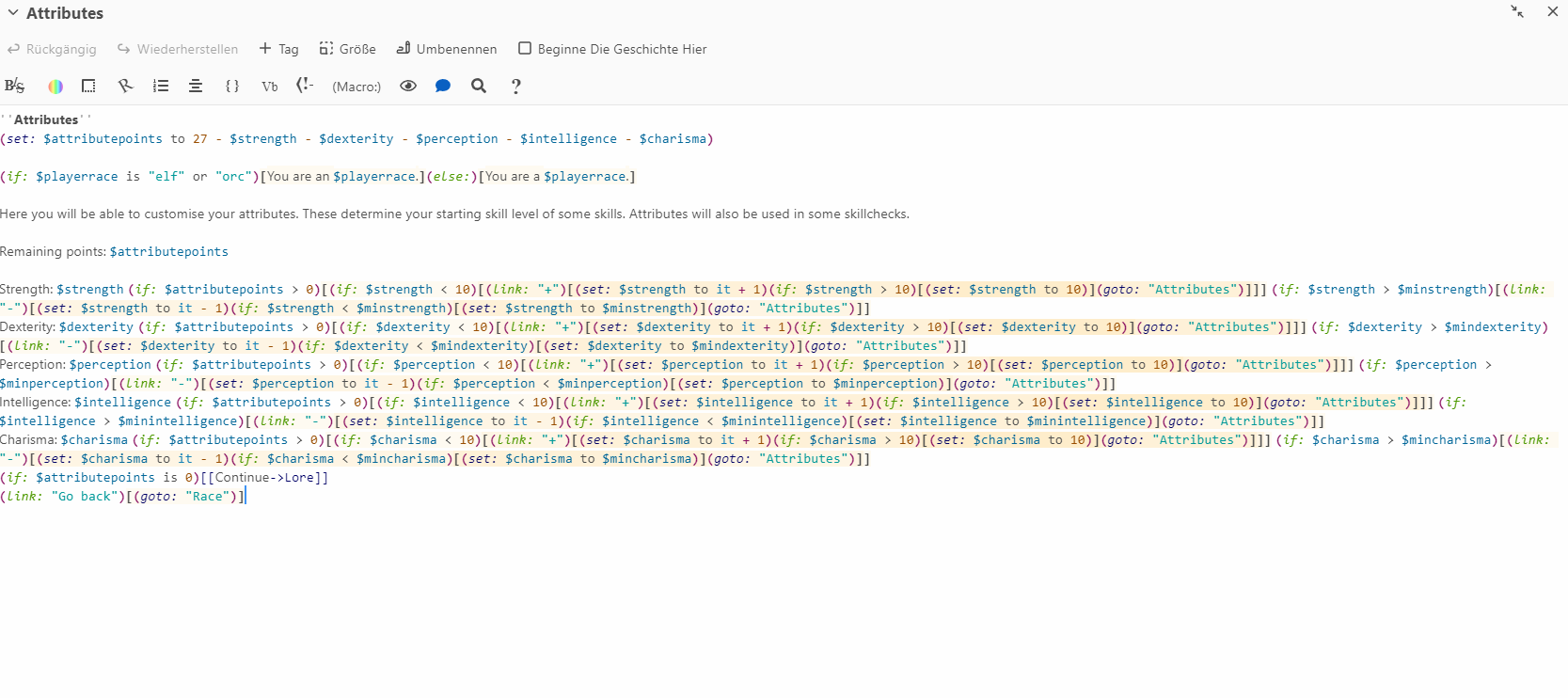
Task: Insert collapse whitespace braces
Action: pyautogui.click(x=232, y=86)
